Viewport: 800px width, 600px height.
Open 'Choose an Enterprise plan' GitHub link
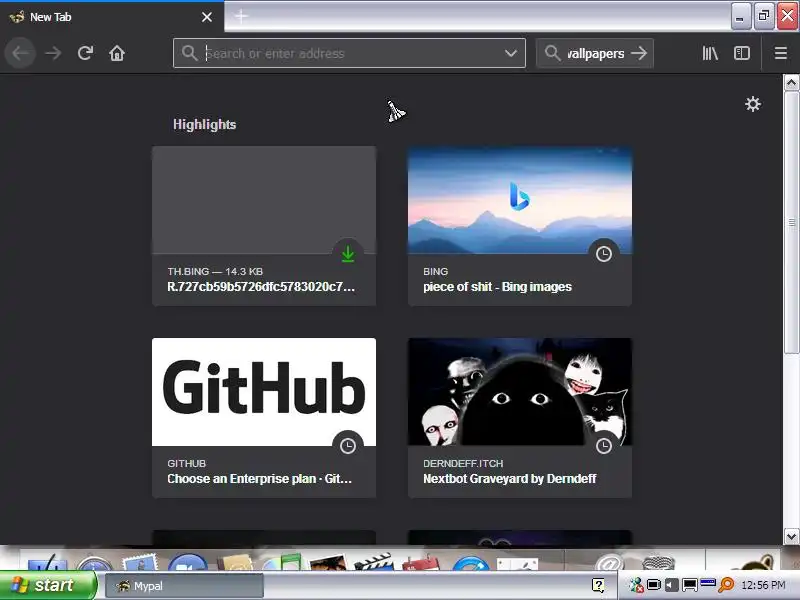259,479
